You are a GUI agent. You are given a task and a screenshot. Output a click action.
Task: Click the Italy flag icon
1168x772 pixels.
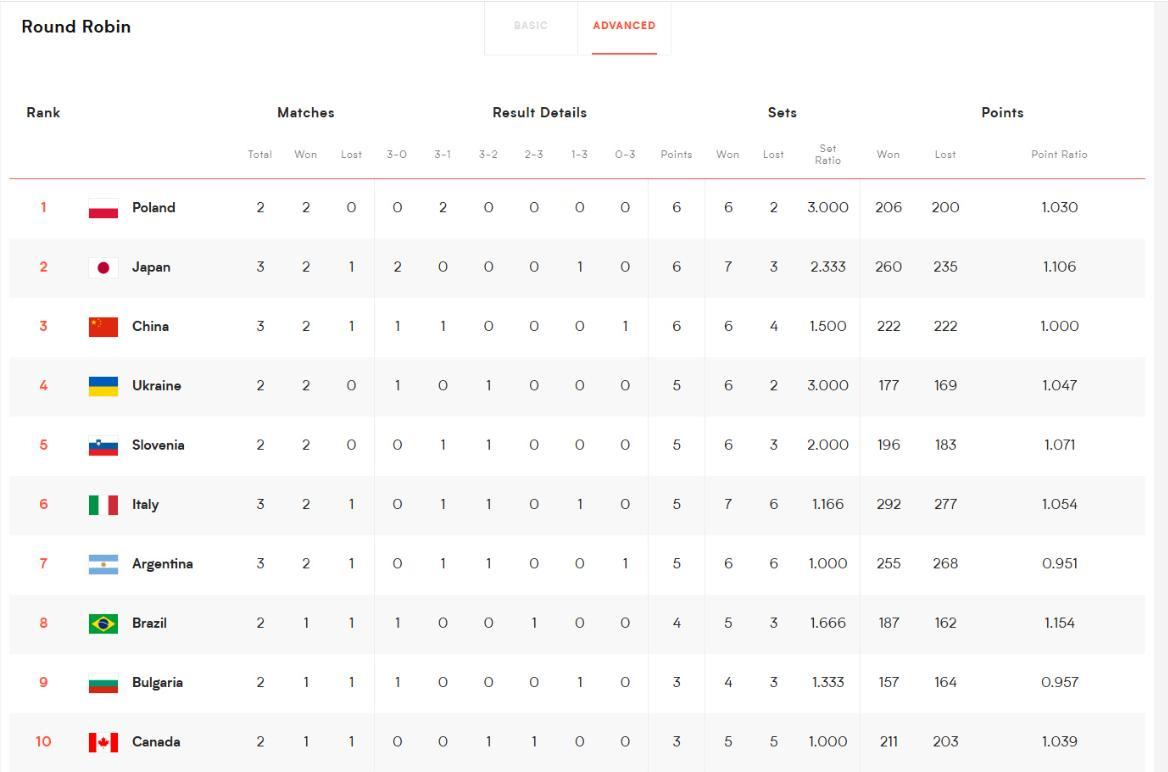tap(104, 505)
